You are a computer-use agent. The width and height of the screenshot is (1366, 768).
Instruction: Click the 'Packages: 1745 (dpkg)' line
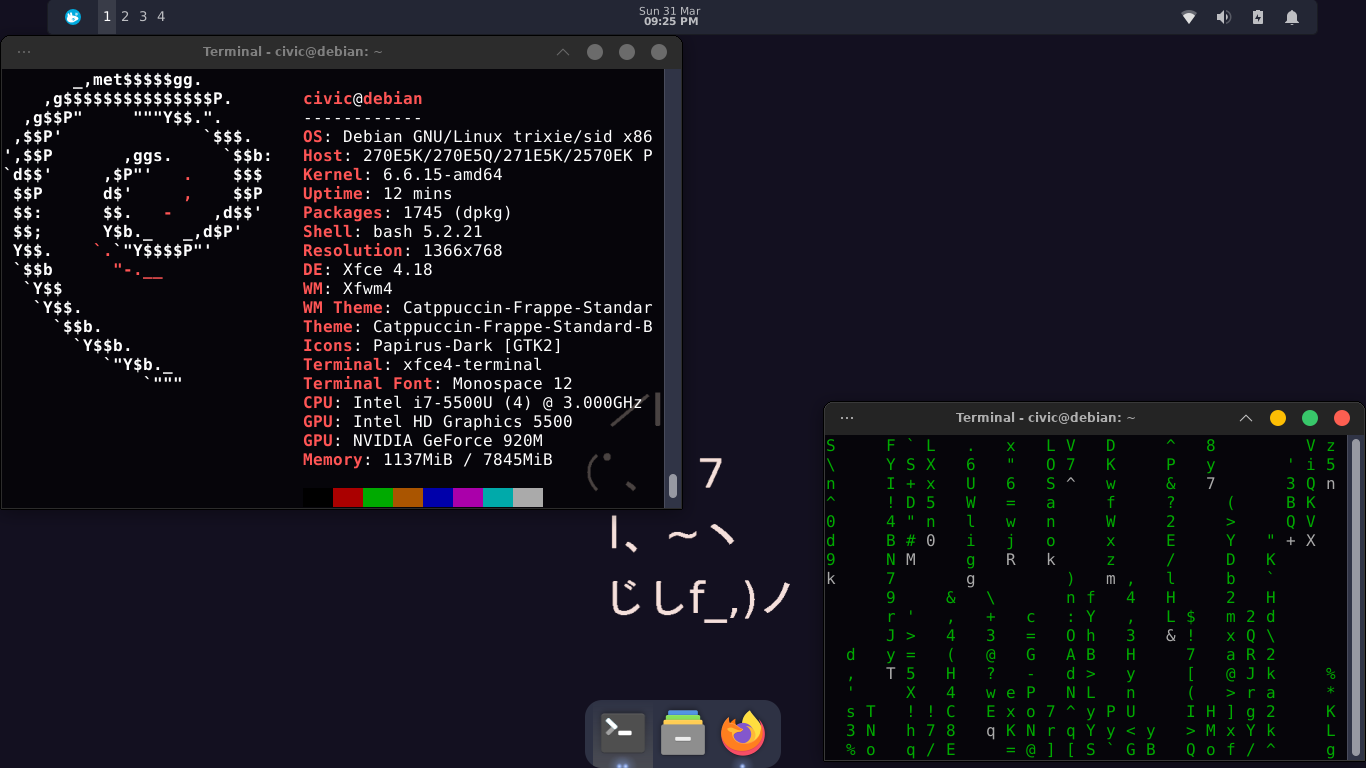tap(408, 213)
